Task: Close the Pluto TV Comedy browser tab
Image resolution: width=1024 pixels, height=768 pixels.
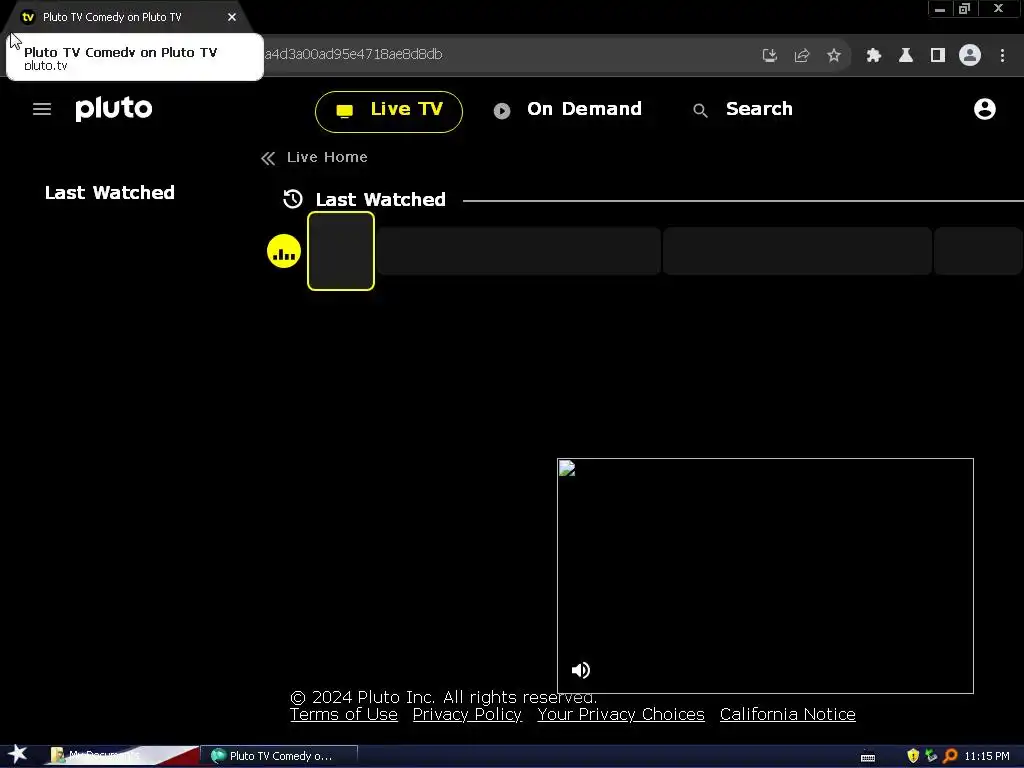Action: pos(232,17)
